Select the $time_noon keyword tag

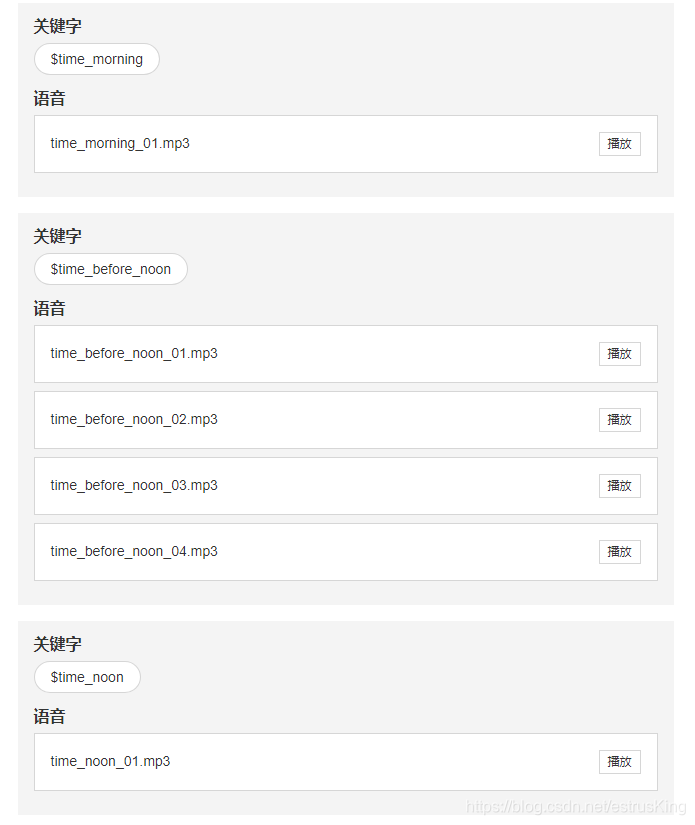[87, 677]
